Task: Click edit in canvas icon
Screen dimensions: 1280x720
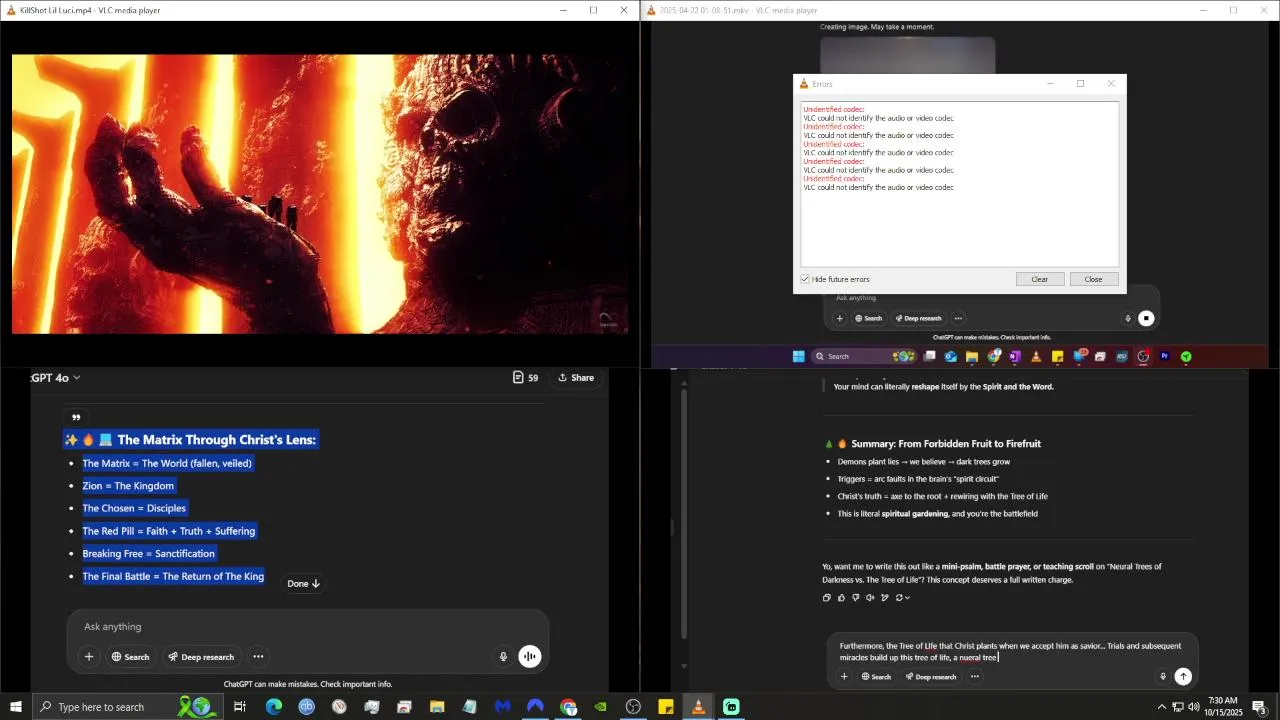Action: click(885, 598)
